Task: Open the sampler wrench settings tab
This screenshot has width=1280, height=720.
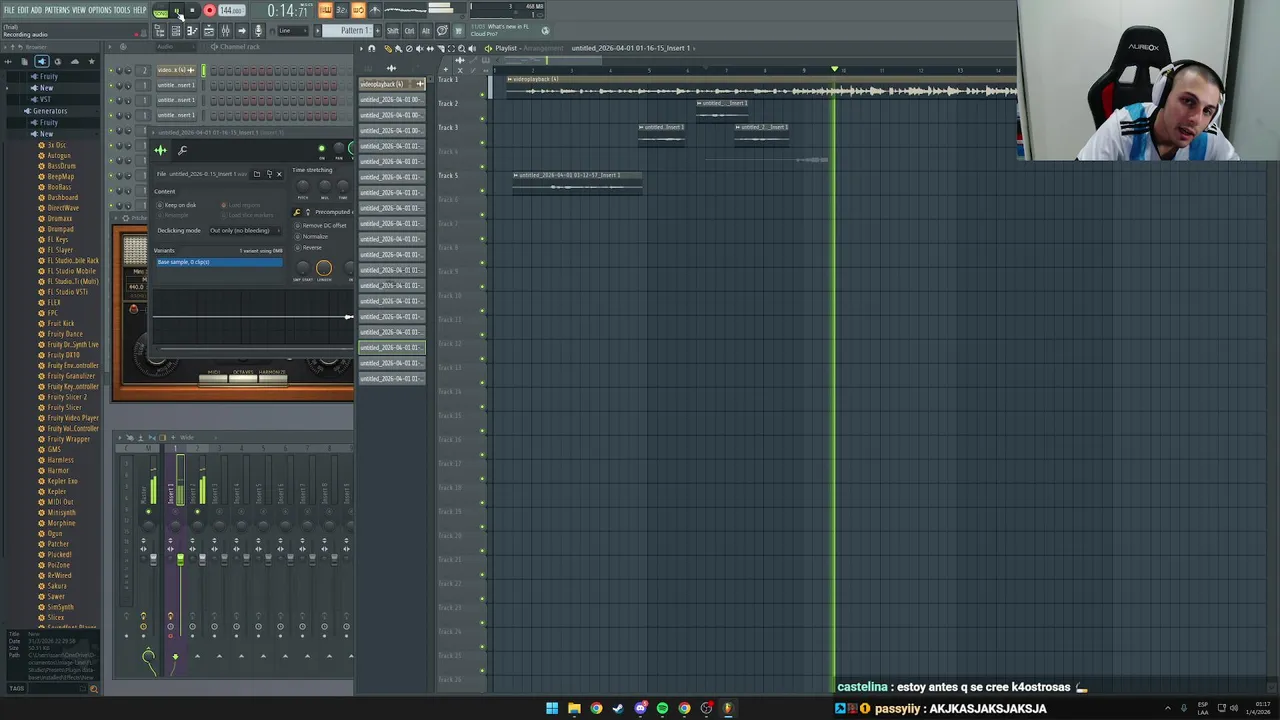Action: tap(182, 150)
